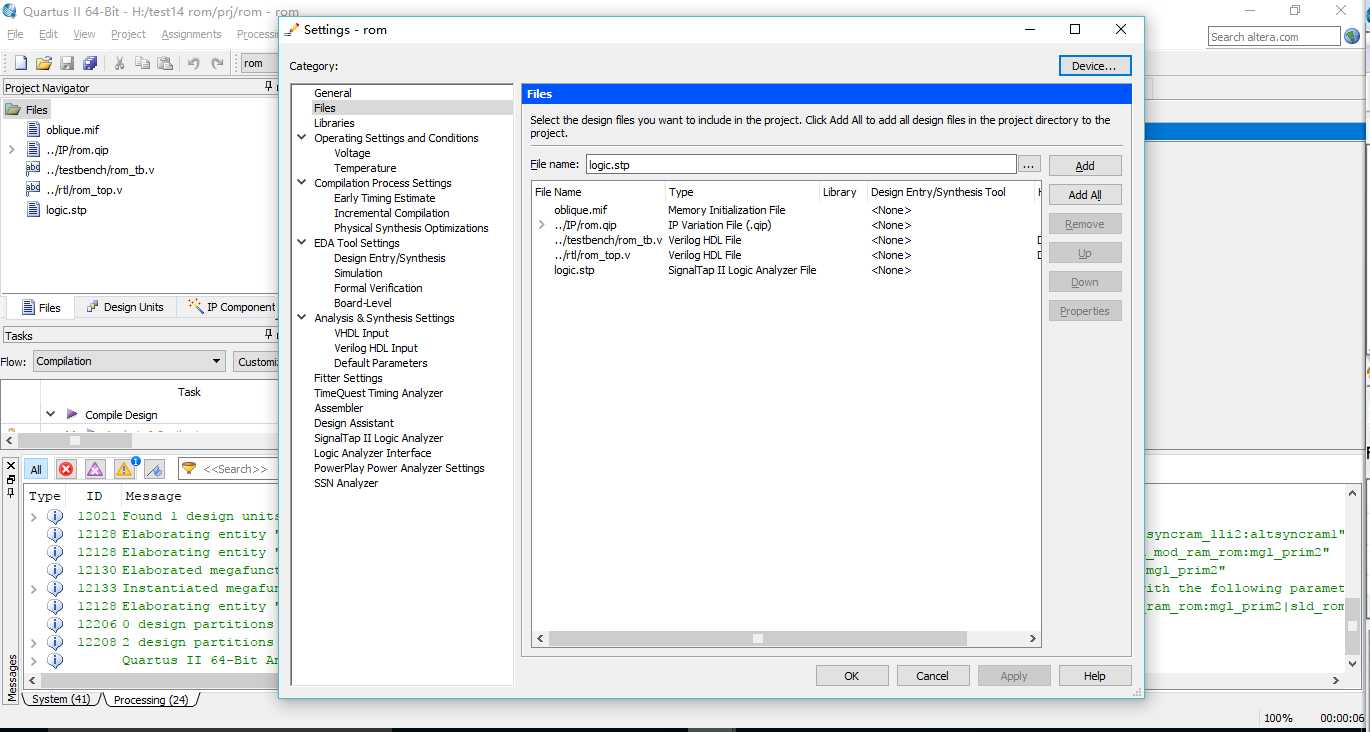The image size is (1370, 732).
Task: Collapse Analysis & Synthesis Settings category
Action: (302, 318)
